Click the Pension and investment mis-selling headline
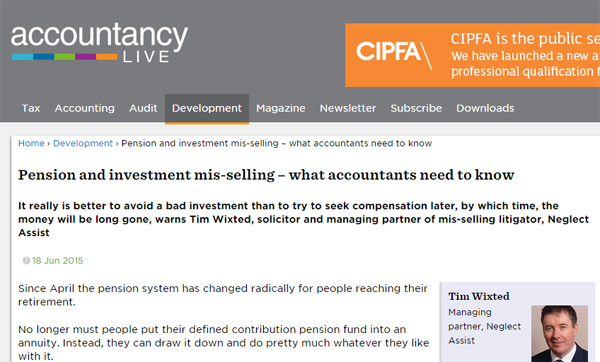 (266, 175)
